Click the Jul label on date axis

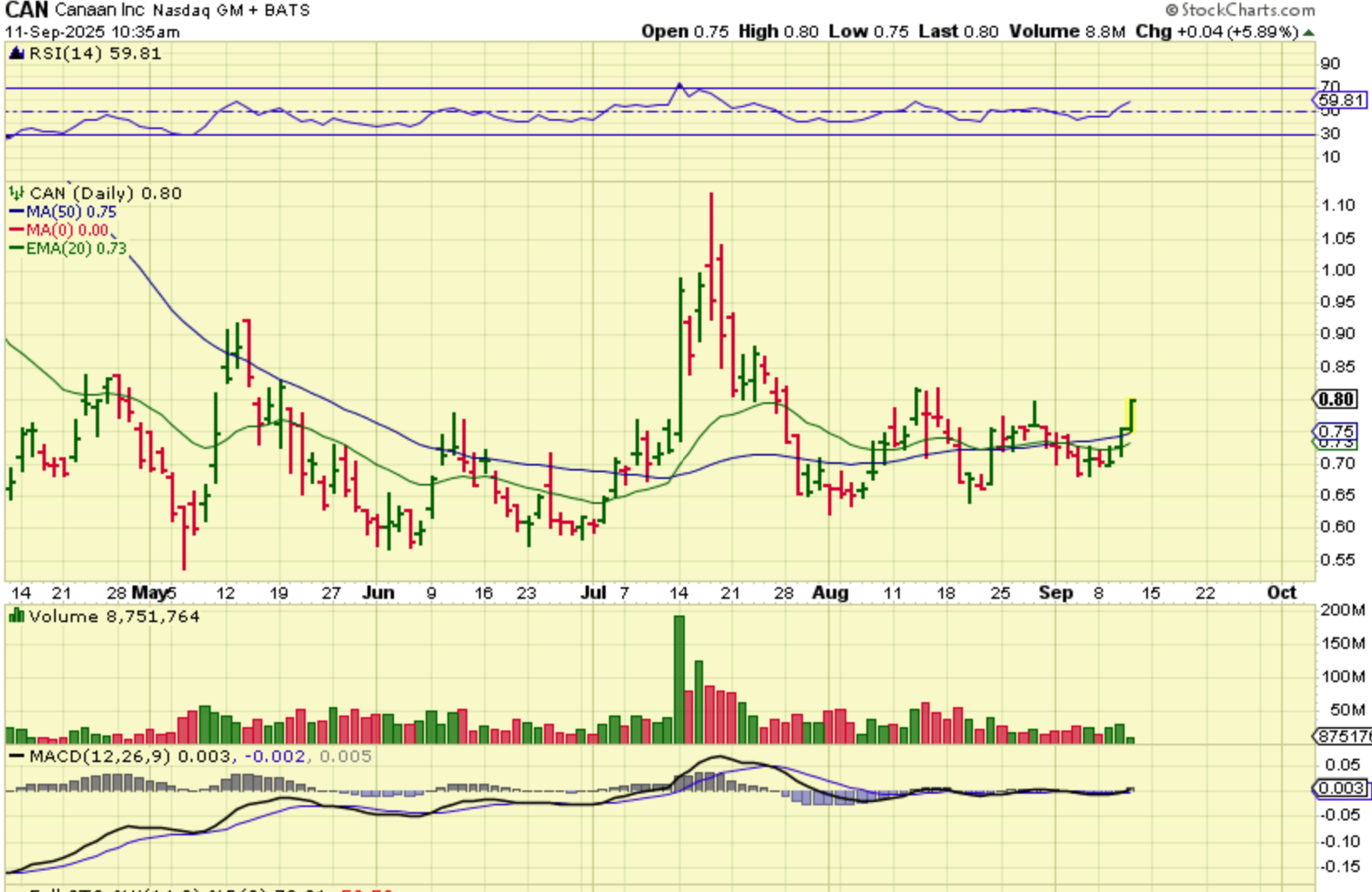tap(593, 593)
